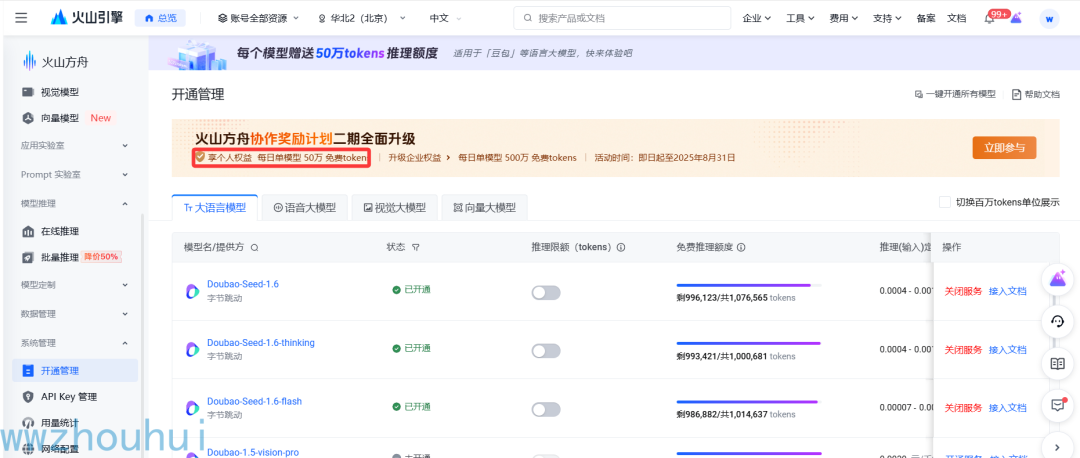This screenshot has width=1080, height=458.
Task: Focus the 搜索产品或文档 search field
Action: [622, 18]
